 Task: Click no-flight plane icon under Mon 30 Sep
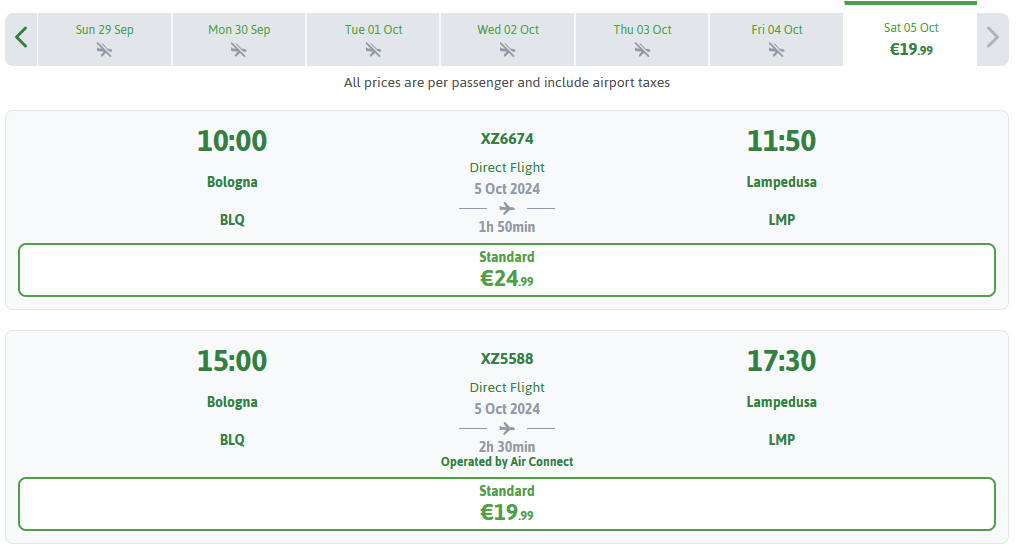[x=239, y=50]
